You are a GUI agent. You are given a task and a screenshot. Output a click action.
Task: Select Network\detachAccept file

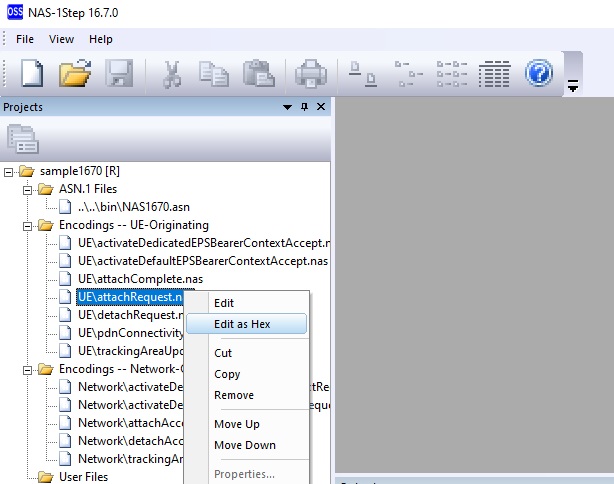[130, 441]
